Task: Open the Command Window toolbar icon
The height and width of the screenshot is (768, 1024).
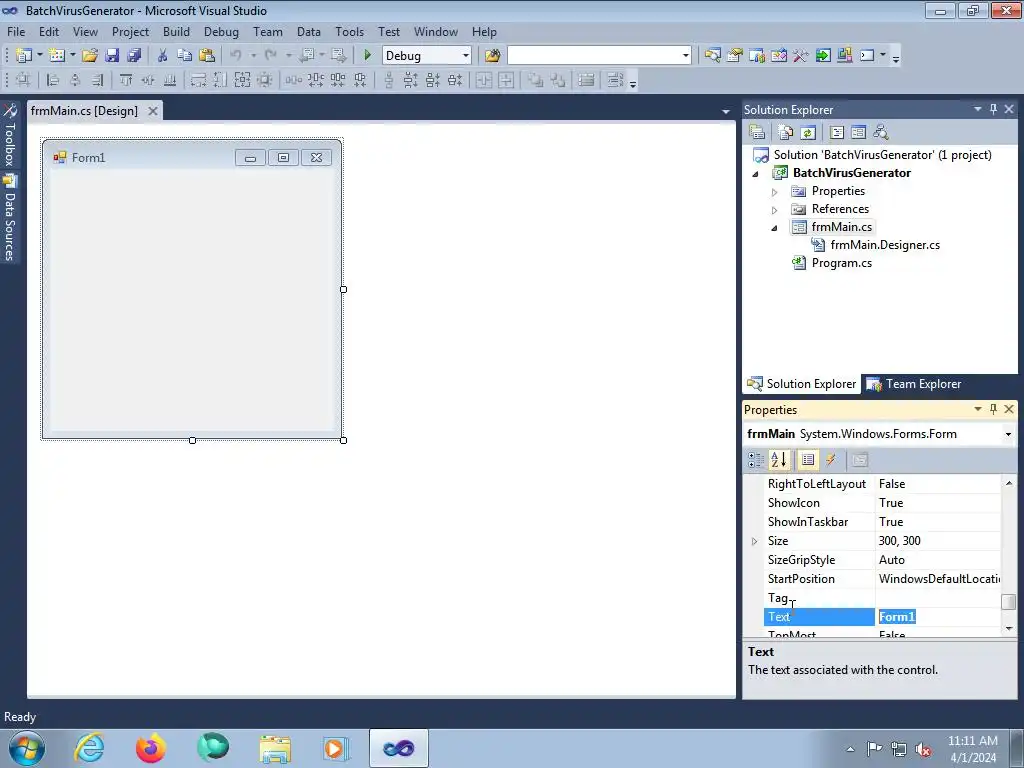Action: click(x=867, y=56)
